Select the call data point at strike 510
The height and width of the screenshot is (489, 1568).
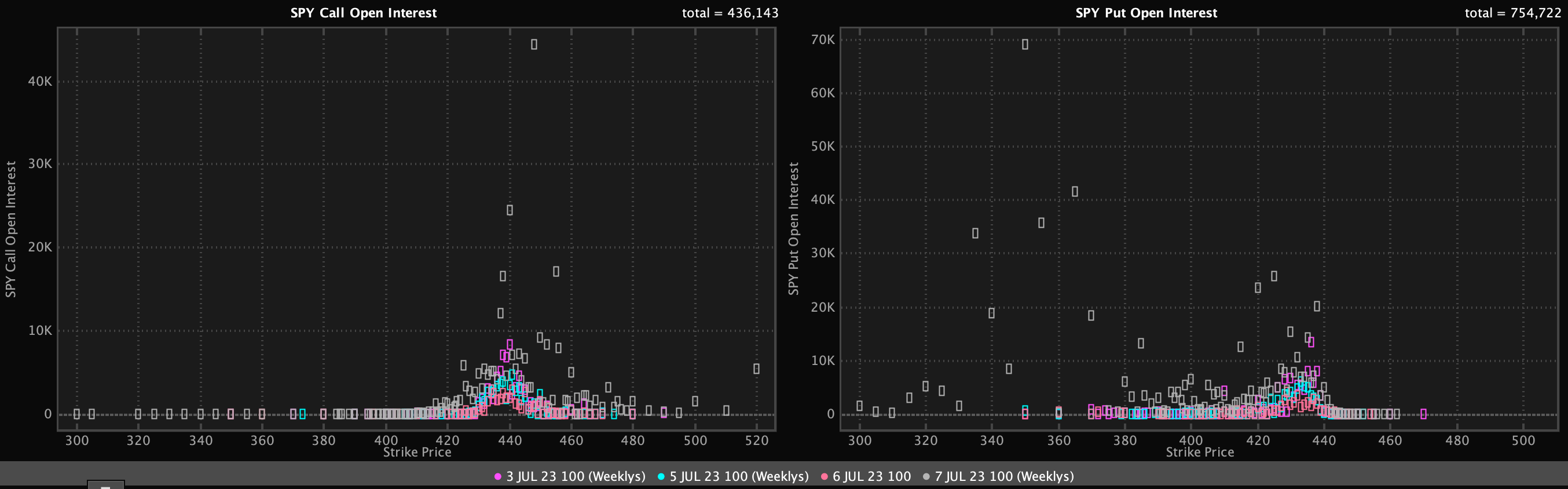pyautogui.click(x=726, y=410)
